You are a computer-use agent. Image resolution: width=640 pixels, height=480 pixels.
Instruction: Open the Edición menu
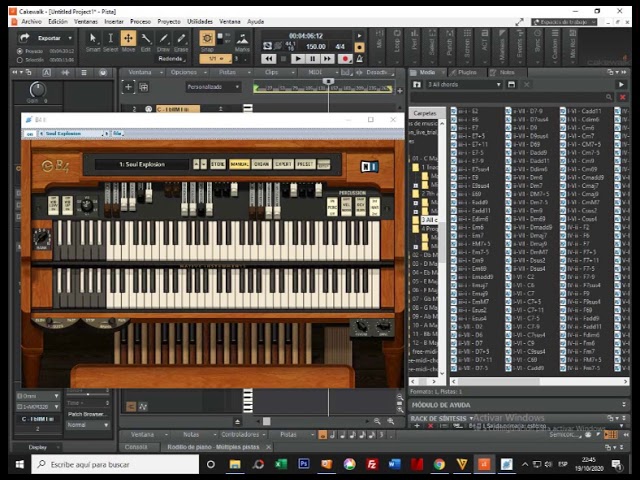click(x=58, y=21)
